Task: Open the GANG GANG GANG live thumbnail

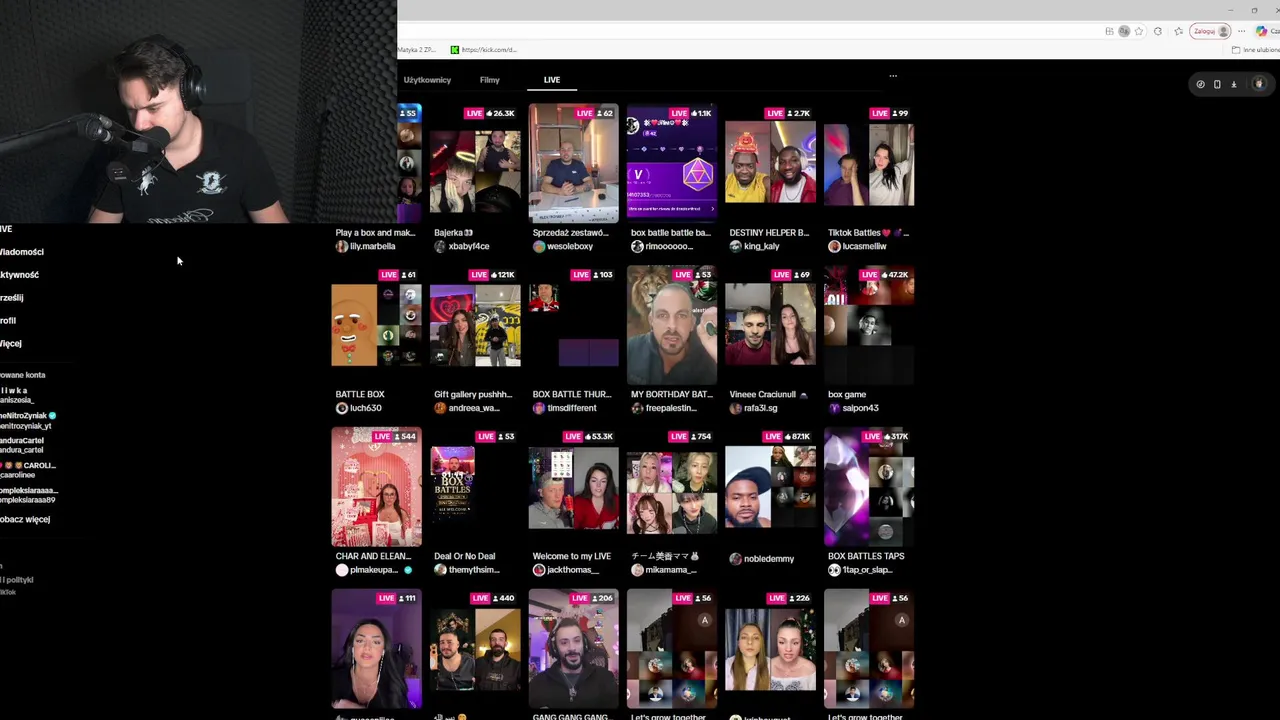Action: pyautogui.click(x=573, y=649)
